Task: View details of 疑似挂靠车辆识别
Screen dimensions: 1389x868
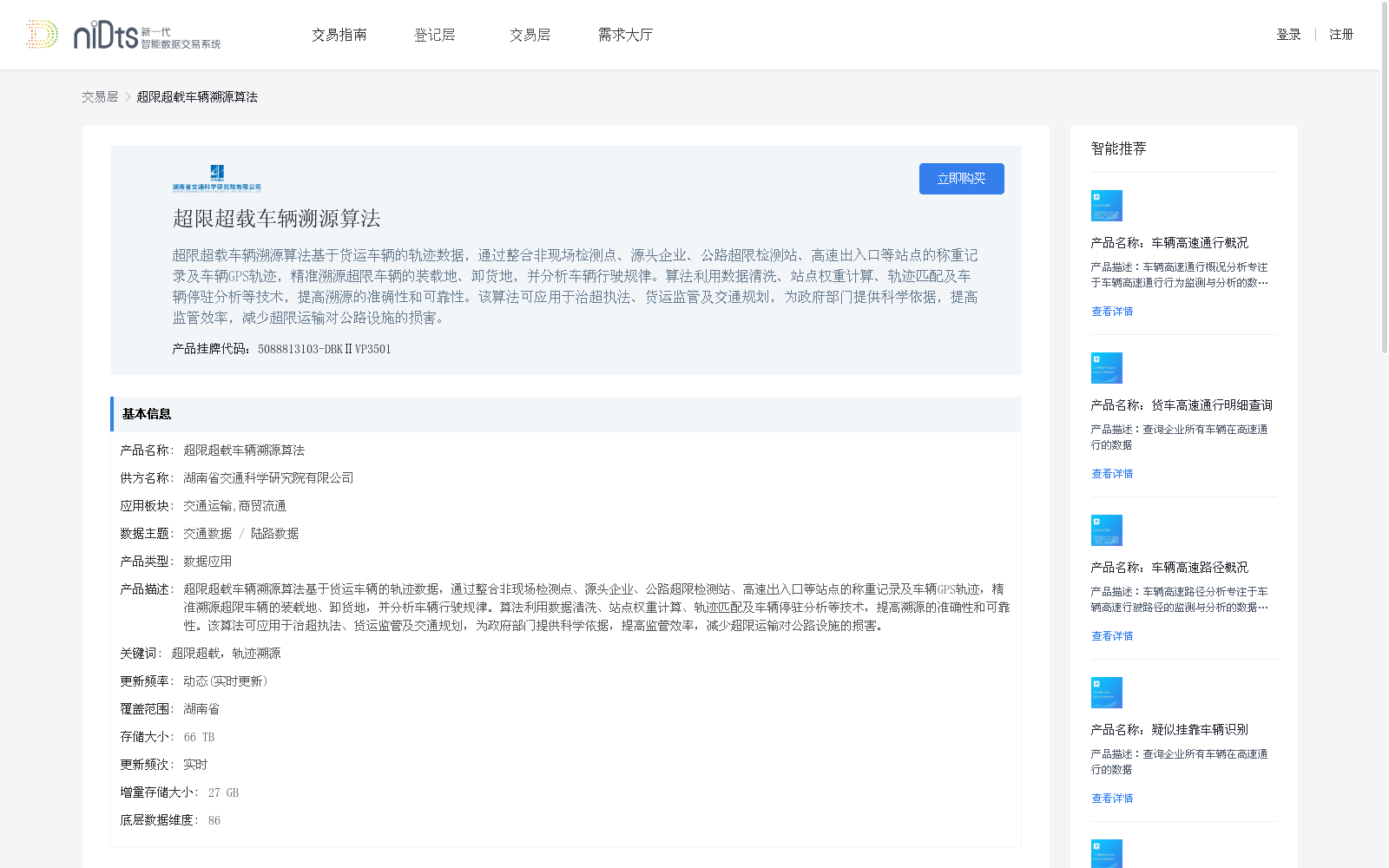Action: [x=1112, y=799]
